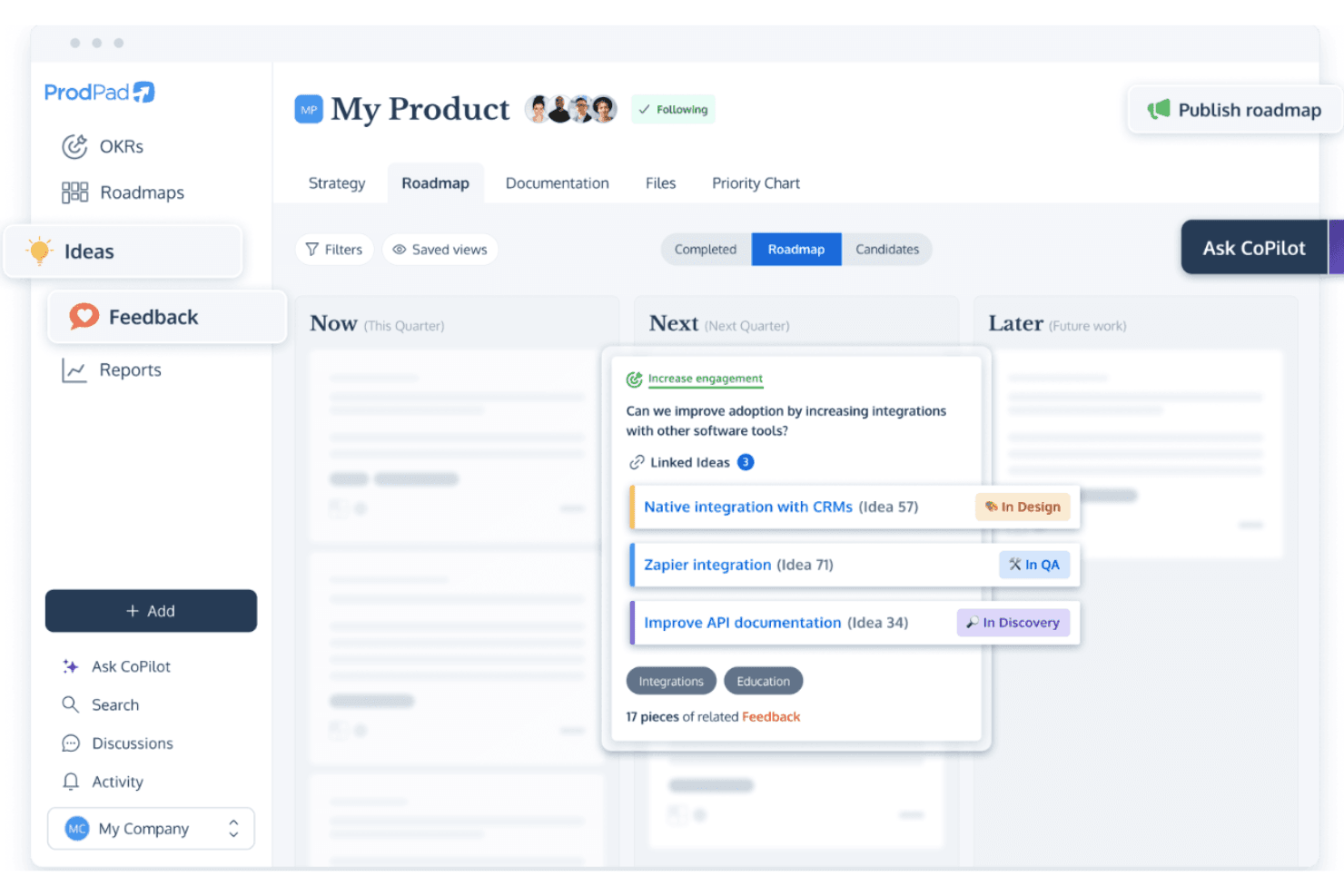Click the Feedback heart bubble icon

click(84, 316)
